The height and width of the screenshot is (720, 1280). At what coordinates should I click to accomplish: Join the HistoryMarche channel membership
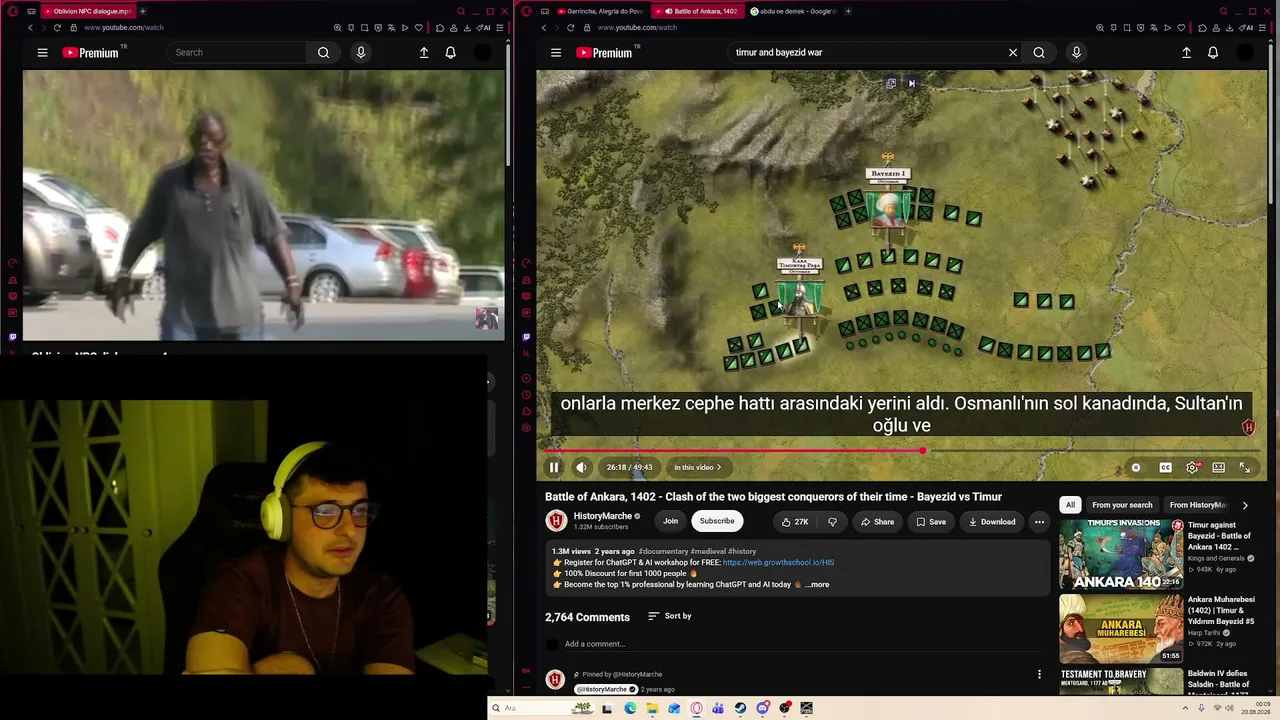click(x=670, y=521)
